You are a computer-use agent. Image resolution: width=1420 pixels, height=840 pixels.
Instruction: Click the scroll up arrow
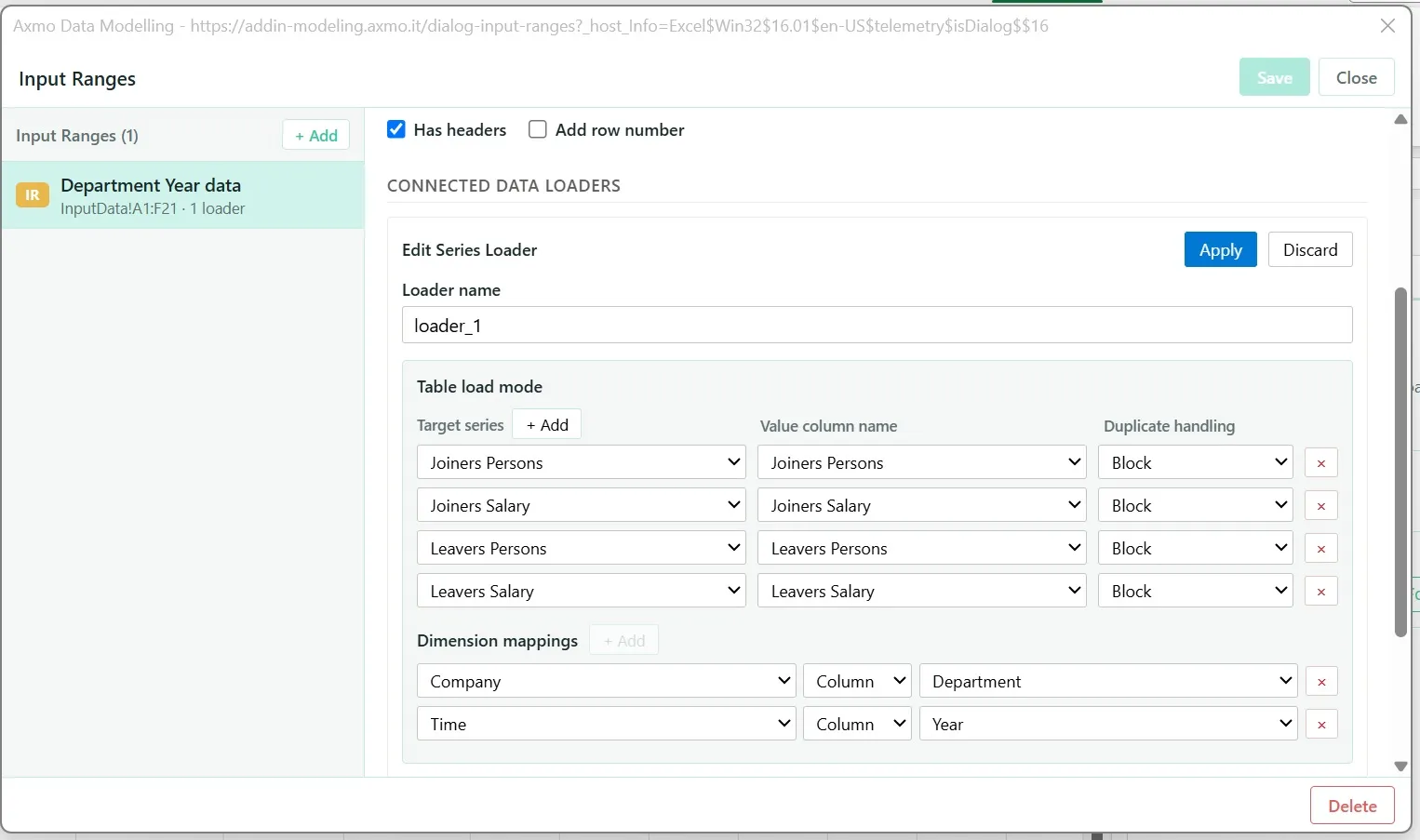(1400, 119)
